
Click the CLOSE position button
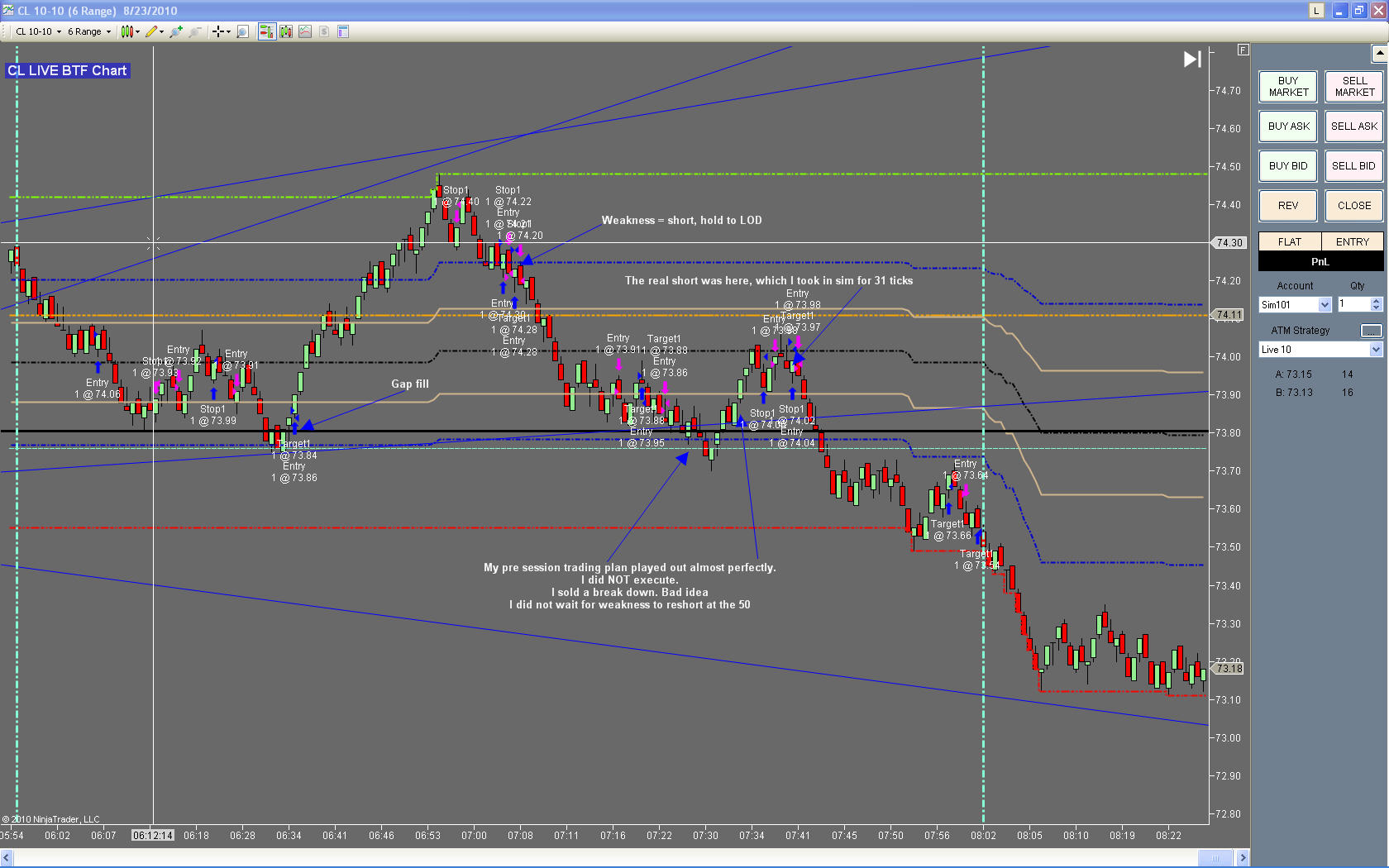(1354, 206)
